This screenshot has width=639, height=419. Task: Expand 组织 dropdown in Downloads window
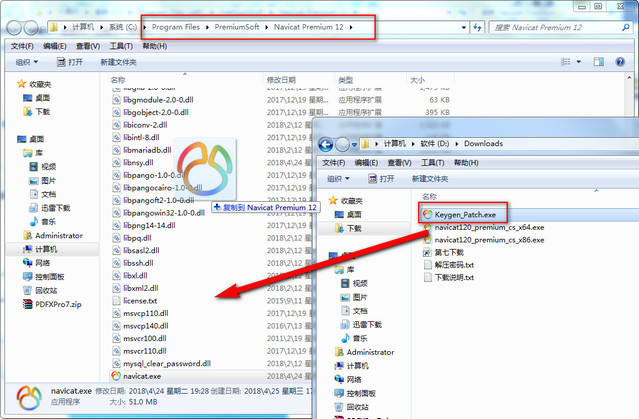point(338,179)
